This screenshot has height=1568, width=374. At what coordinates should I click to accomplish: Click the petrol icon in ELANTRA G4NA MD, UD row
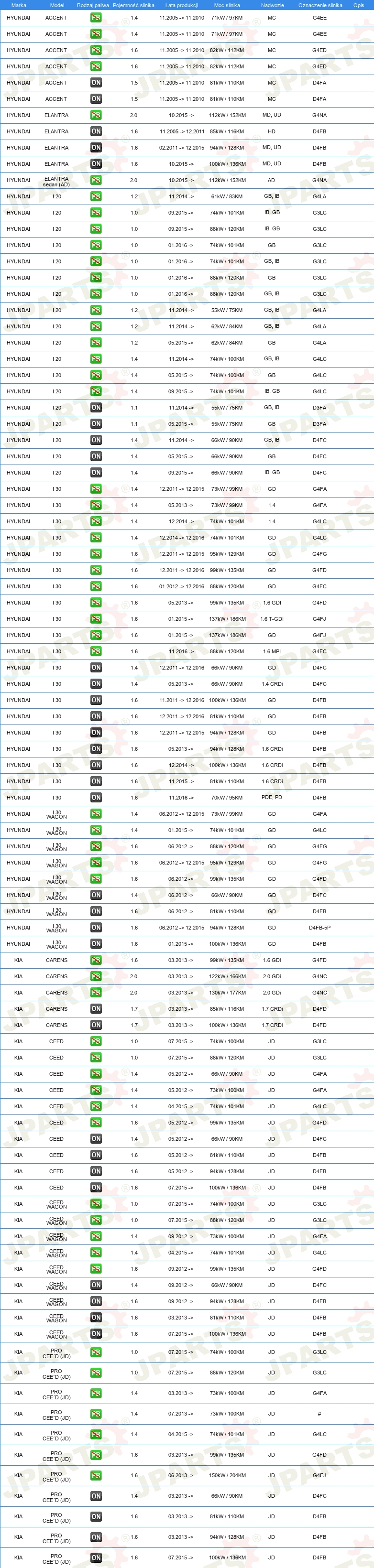(96, 115)
